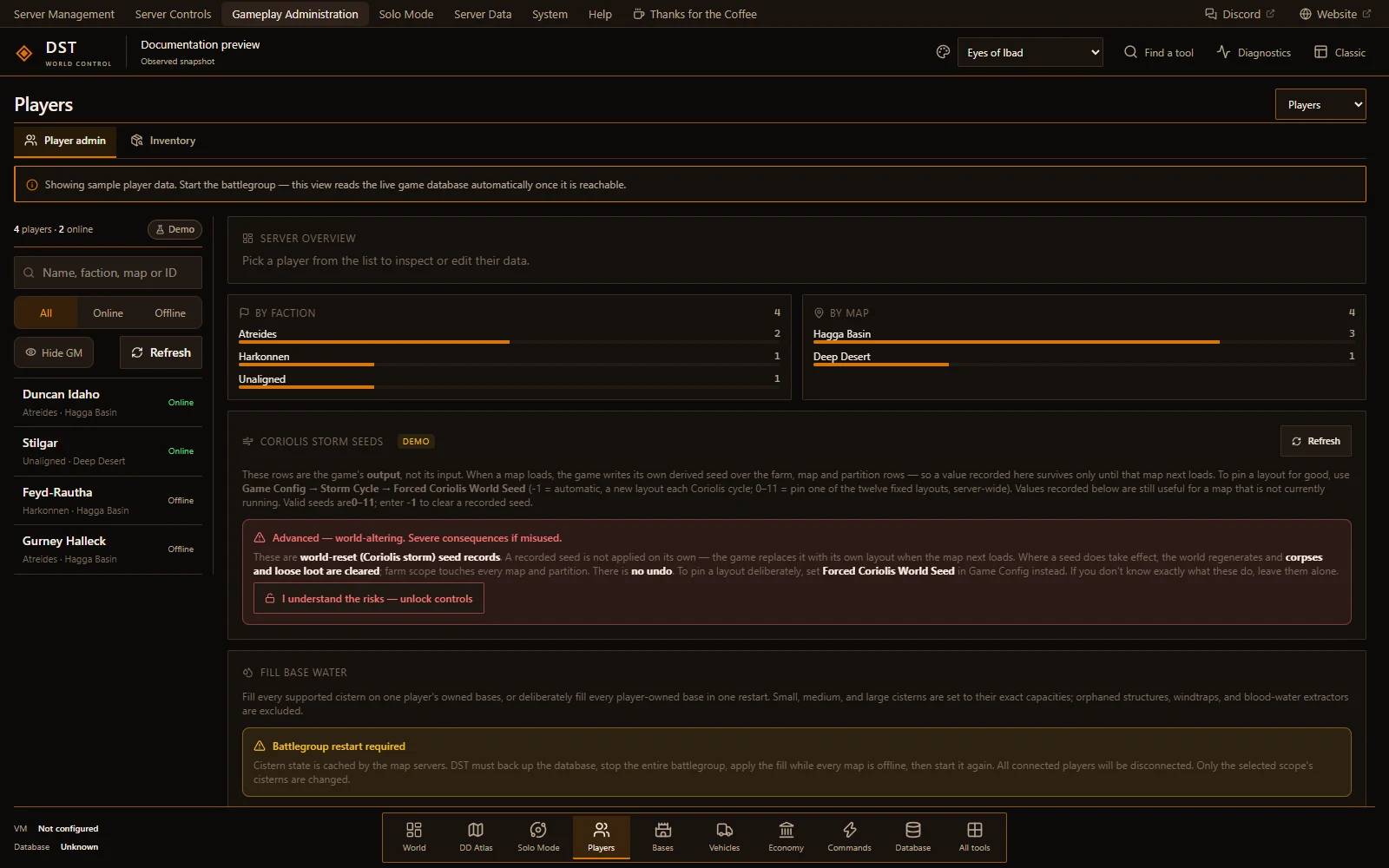Open Solo Mode menu in top bar
This screenshot has width=1389, height=868.
[x=406, y=14]
